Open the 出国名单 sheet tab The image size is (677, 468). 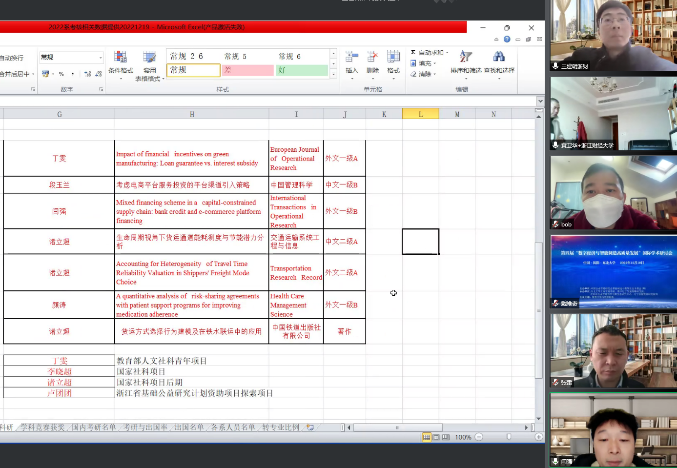click(193, 427)
